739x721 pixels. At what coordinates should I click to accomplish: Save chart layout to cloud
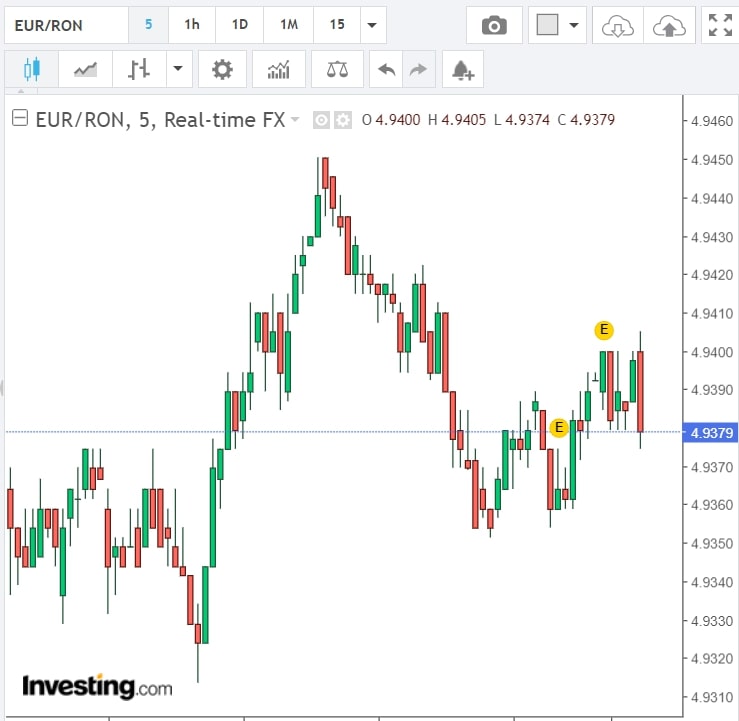coord(667,25)
